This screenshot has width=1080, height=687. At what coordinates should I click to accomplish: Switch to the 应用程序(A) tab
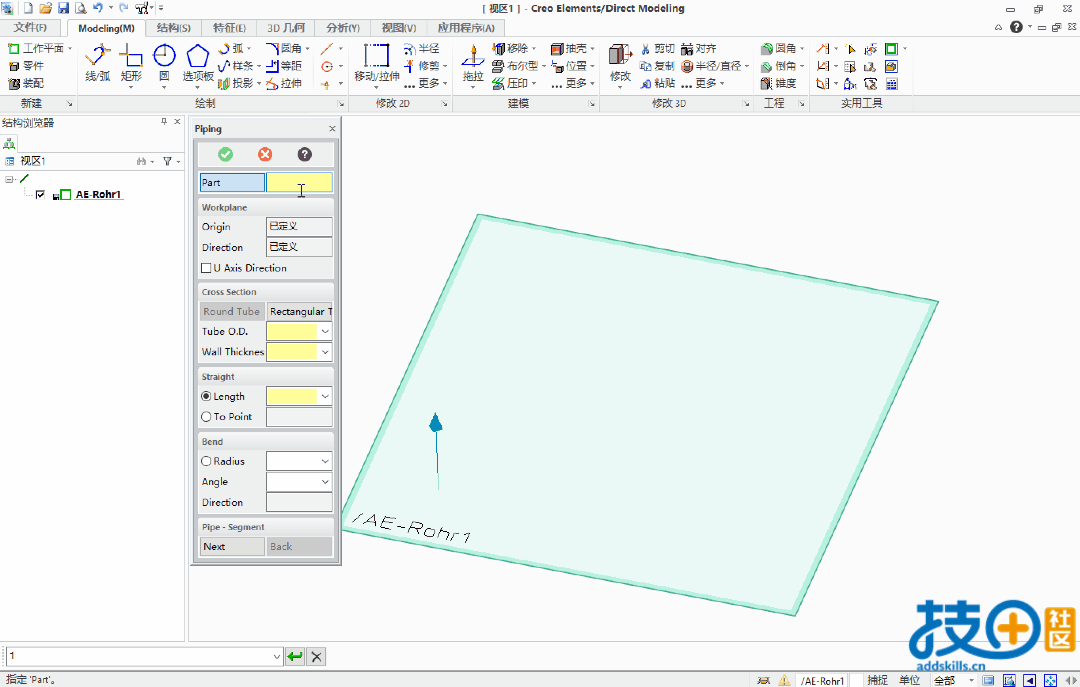[466, 28]
